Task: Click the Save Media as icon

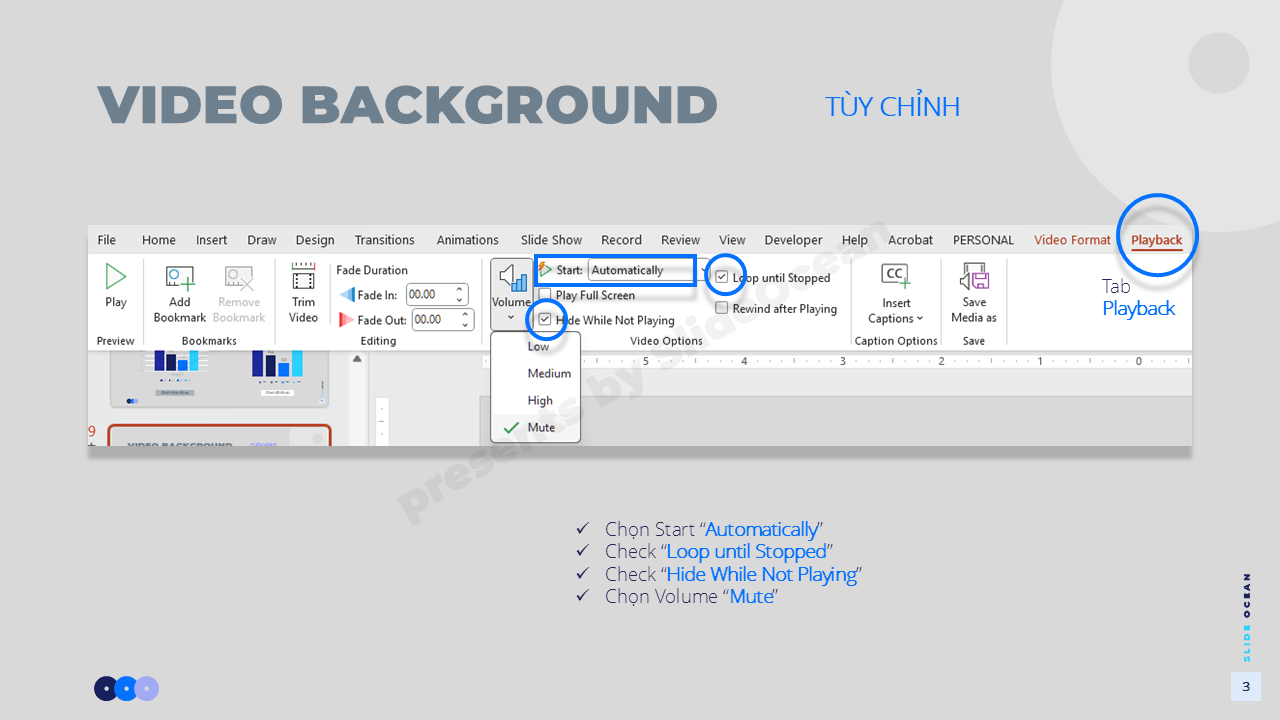Action: pyautogui.click(x=974, y=277)
